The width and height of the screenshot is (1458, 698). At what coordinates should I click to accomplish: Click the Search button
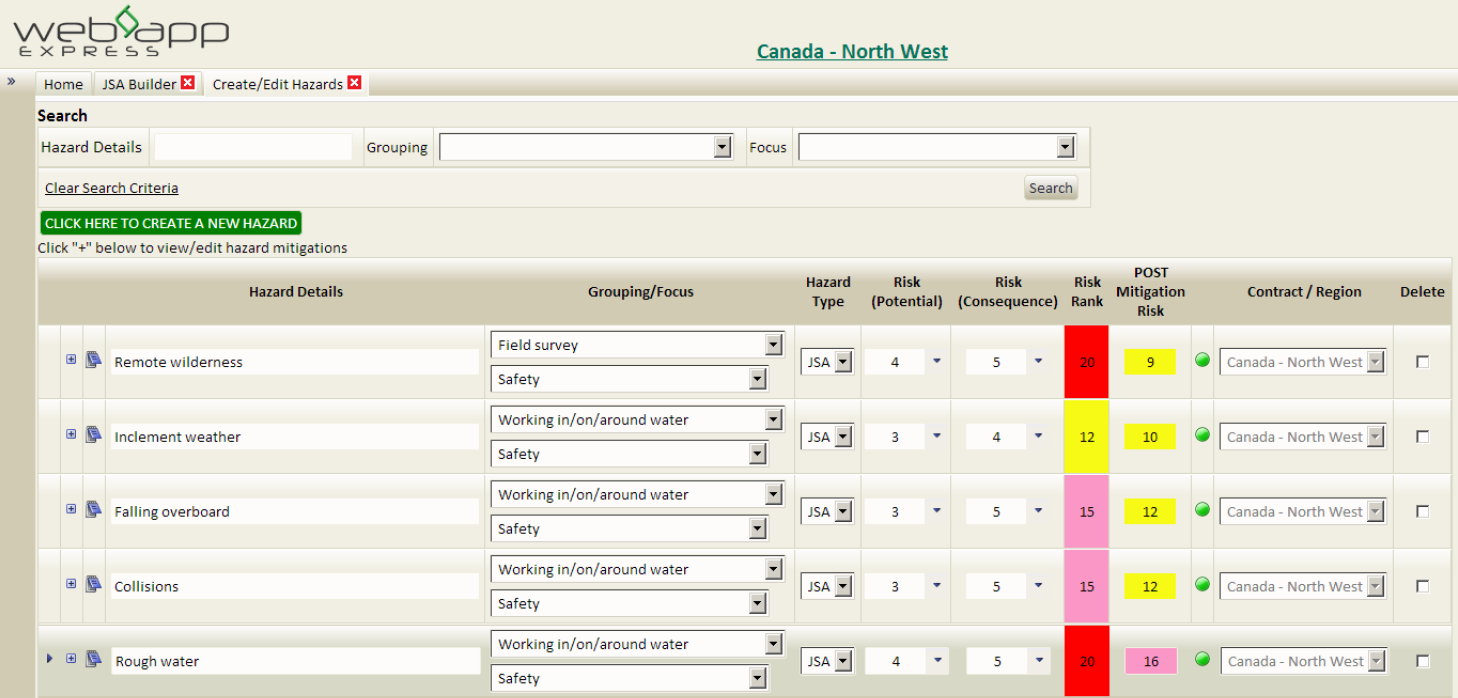[1050, 188]
